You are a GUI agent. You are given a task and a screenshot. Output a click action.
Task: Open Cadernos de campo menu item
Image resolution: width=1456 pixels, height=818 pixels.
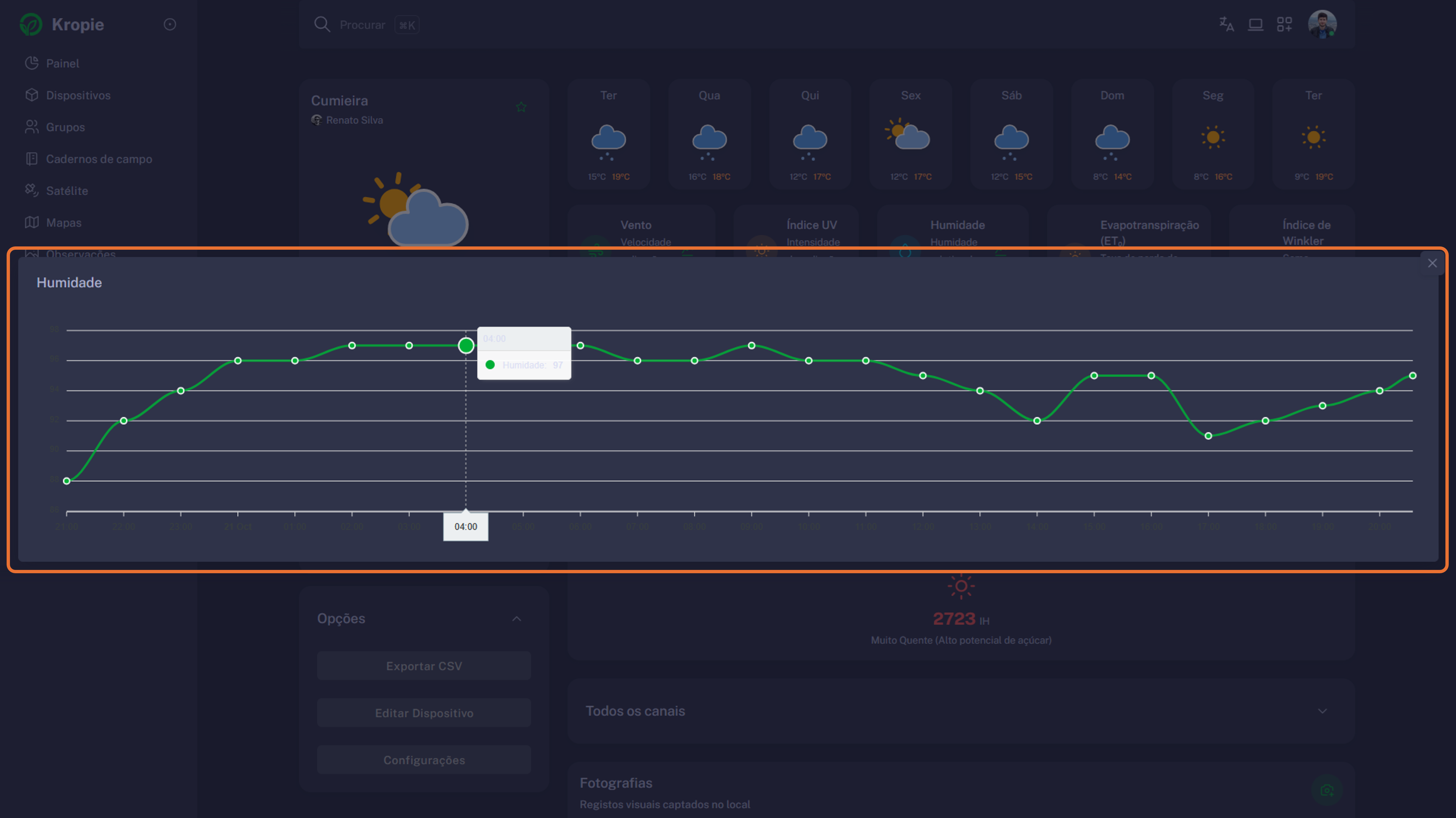coord(98,159)
